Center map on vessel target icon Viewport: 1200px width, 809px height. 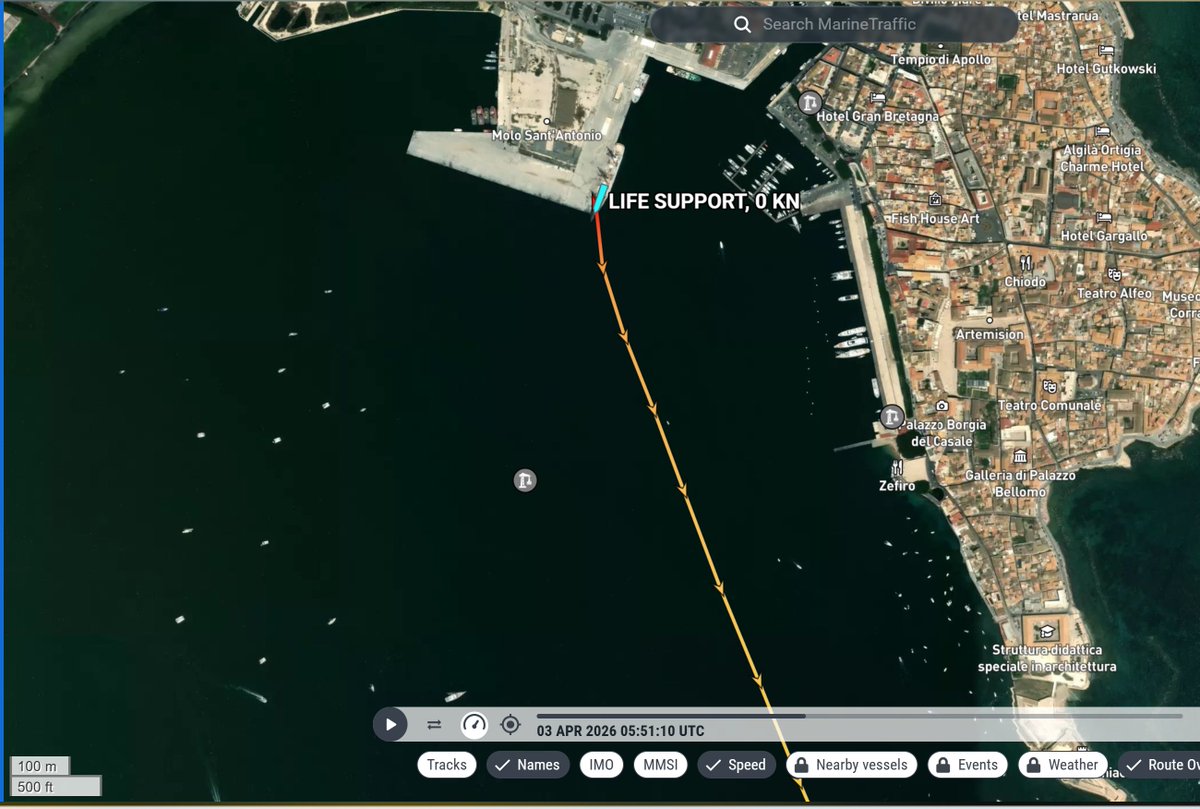tap(510, 725)
